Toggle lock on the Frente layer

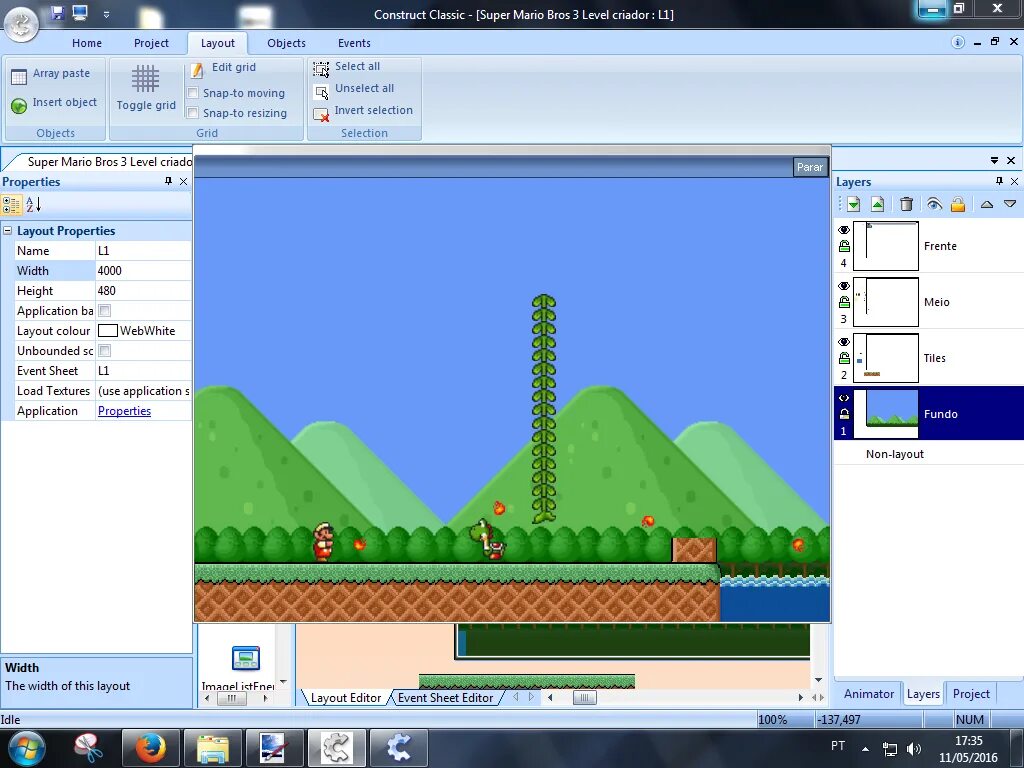844,246
